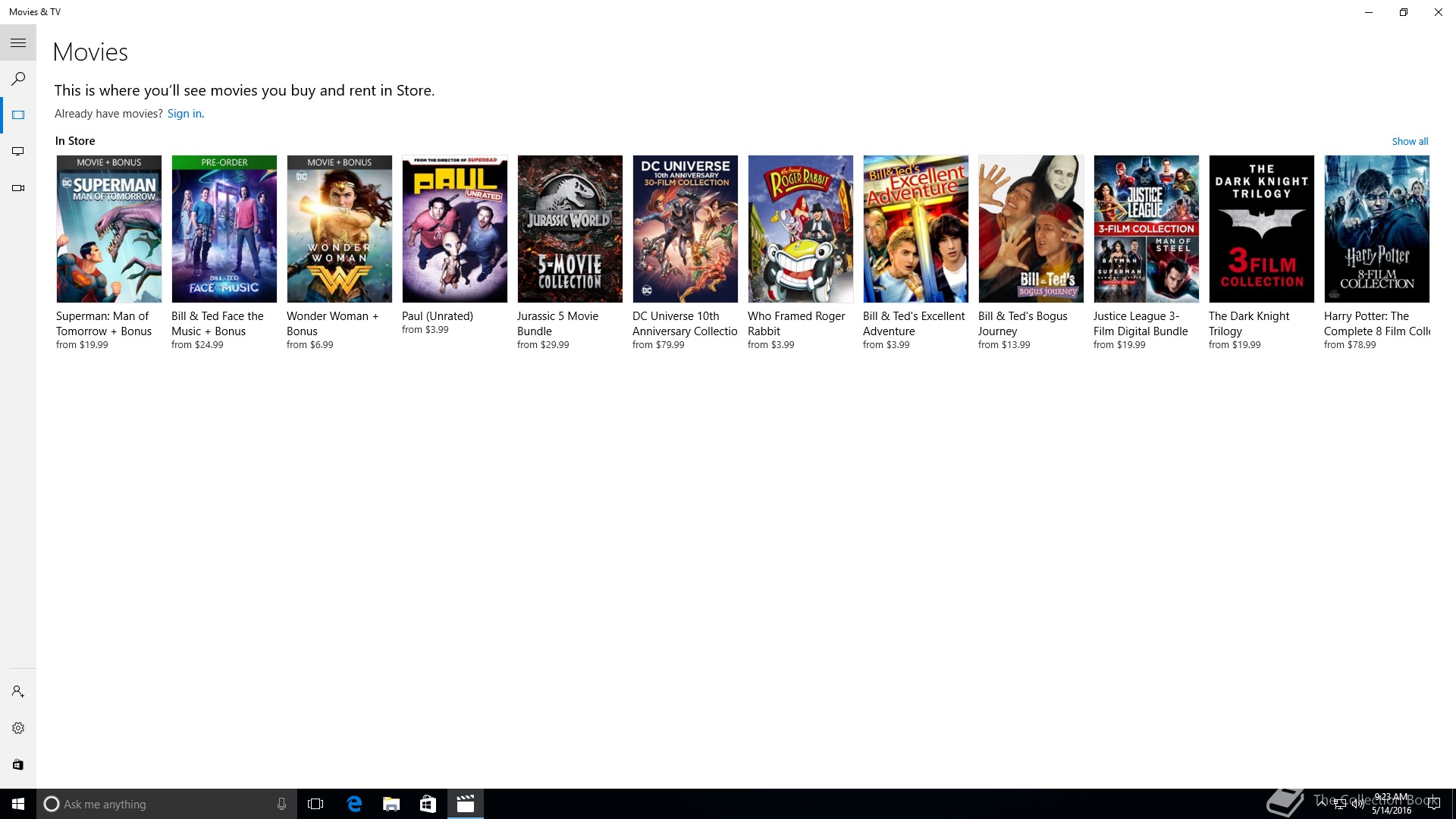Open the Store shopping bag sidebar icon
Viewport: 1456px width, 819px height.
point(18,764)
